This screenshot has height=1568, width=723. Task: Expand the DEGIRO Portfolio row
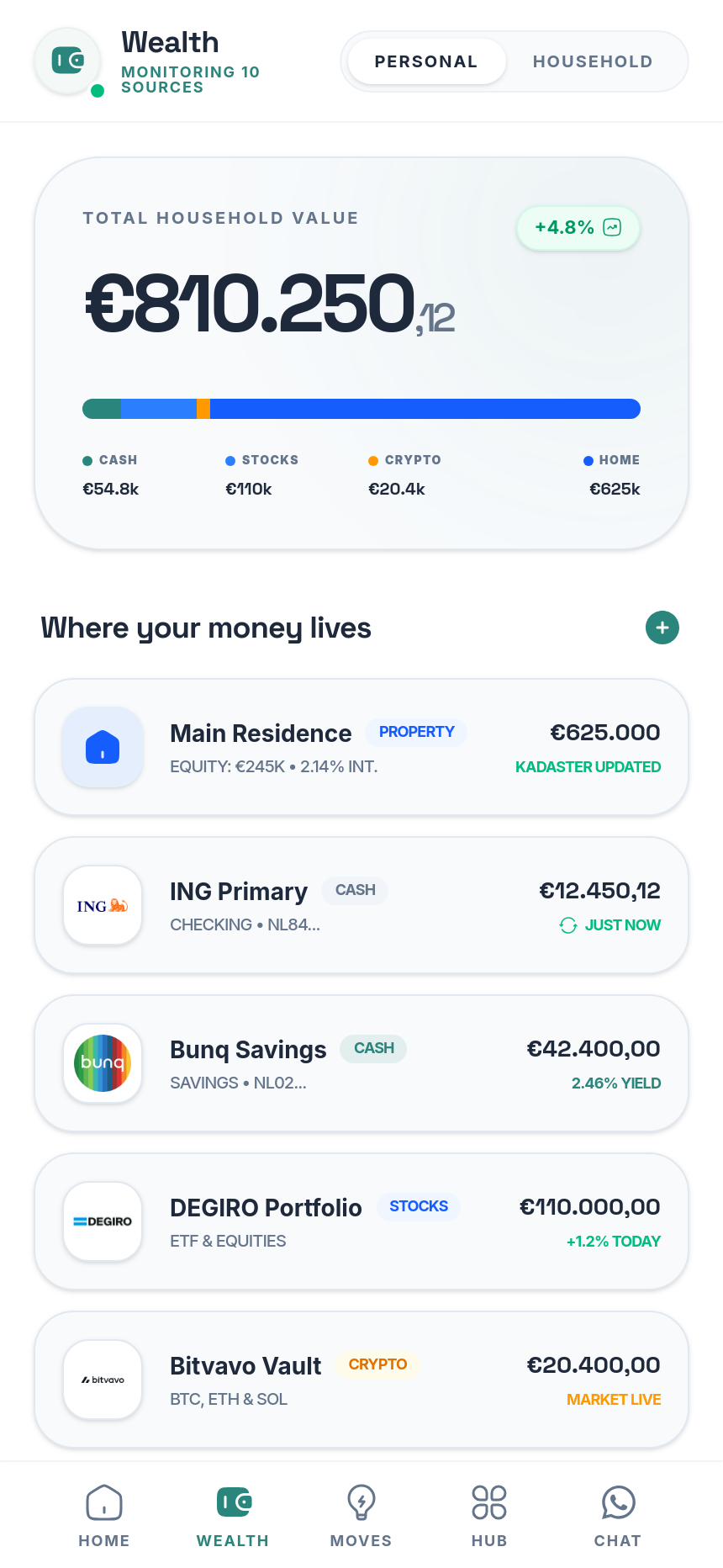click(x=361, y=1221)
